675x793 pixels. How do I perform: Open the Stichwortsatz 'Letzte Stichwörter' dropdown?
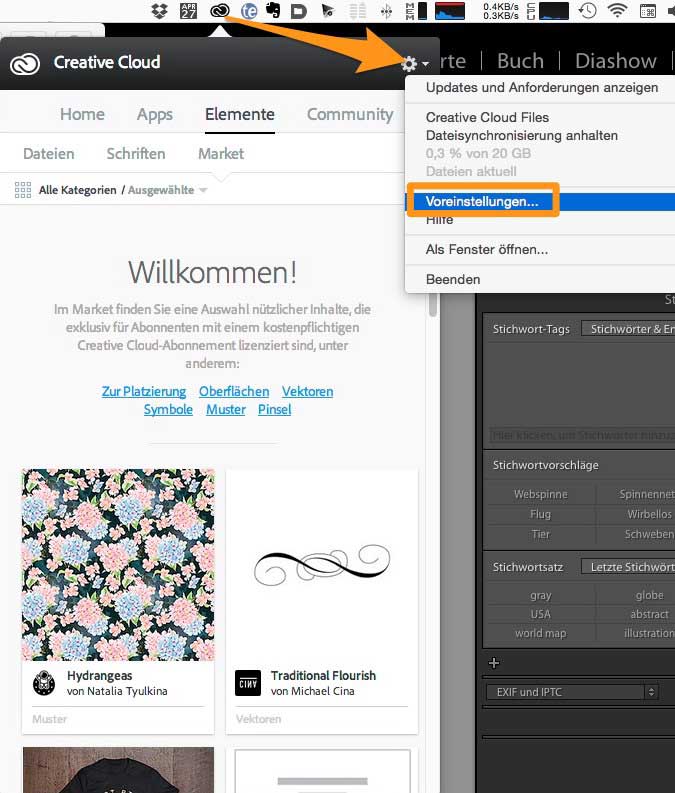(x=628, y=567)
